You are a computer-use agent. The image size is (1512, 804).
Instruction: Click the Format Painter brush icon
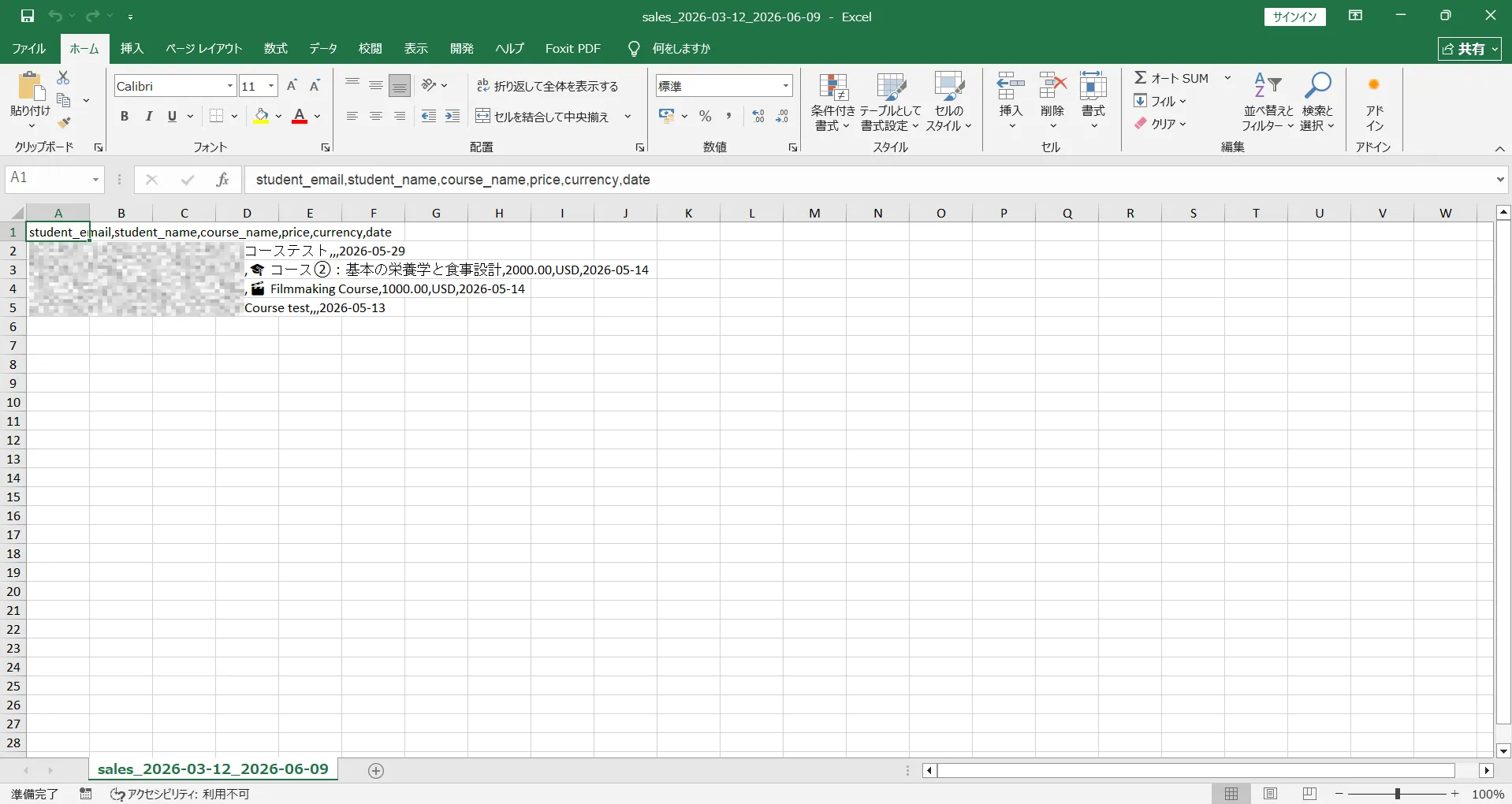(65, 122)
